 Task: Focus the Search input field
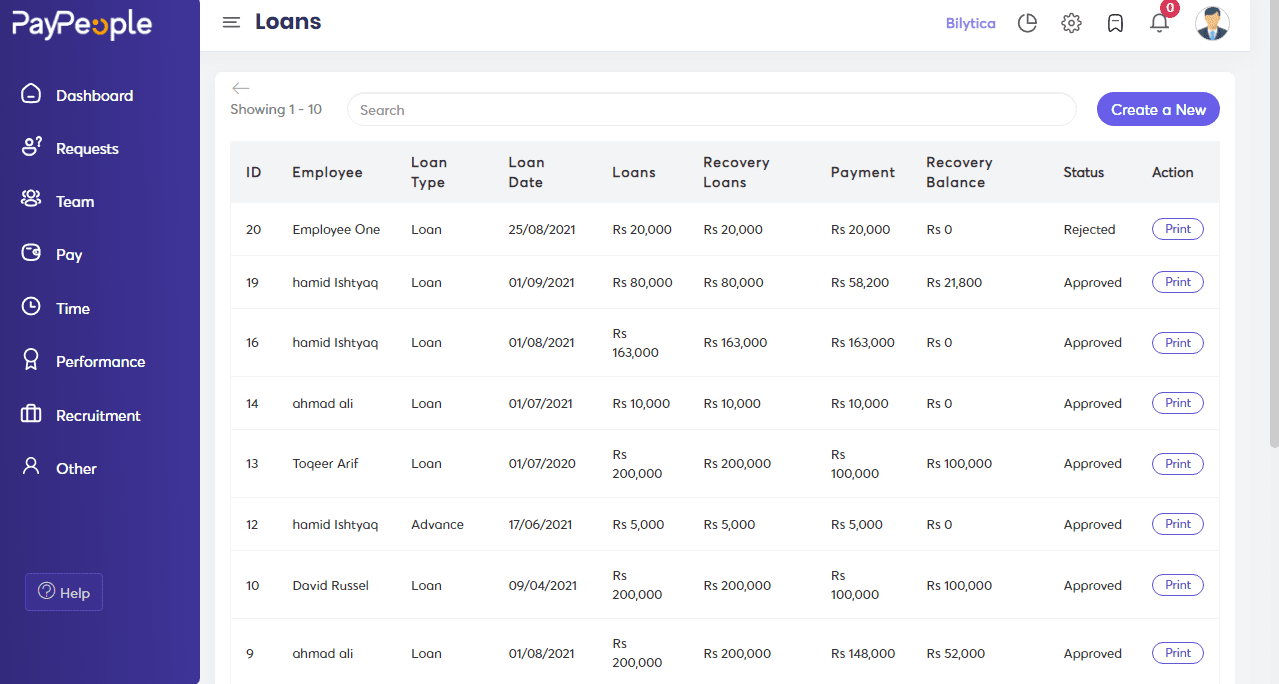point(711,110)
